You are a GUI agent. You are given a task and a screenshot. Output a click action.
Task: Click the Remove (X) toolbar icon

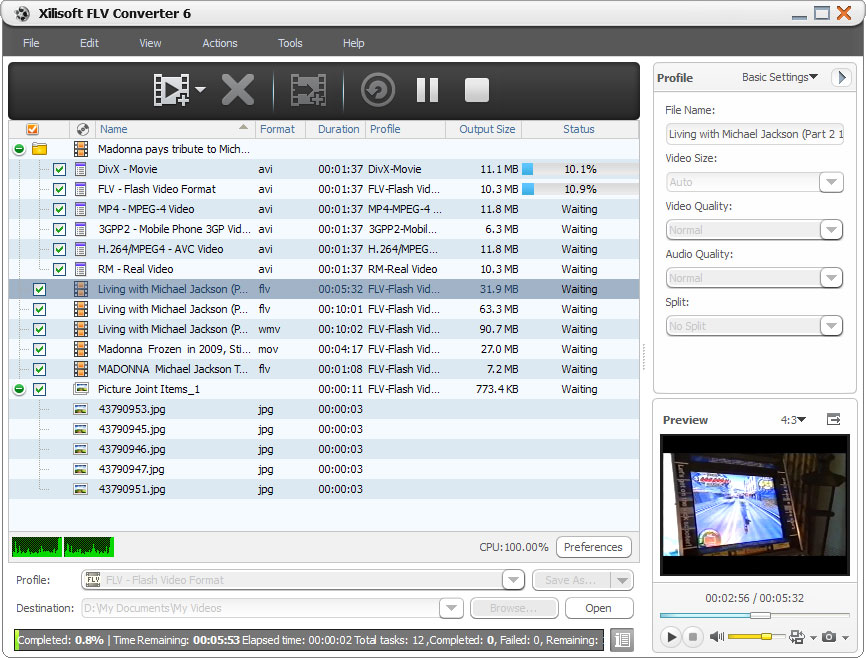(x=238, y=90)
